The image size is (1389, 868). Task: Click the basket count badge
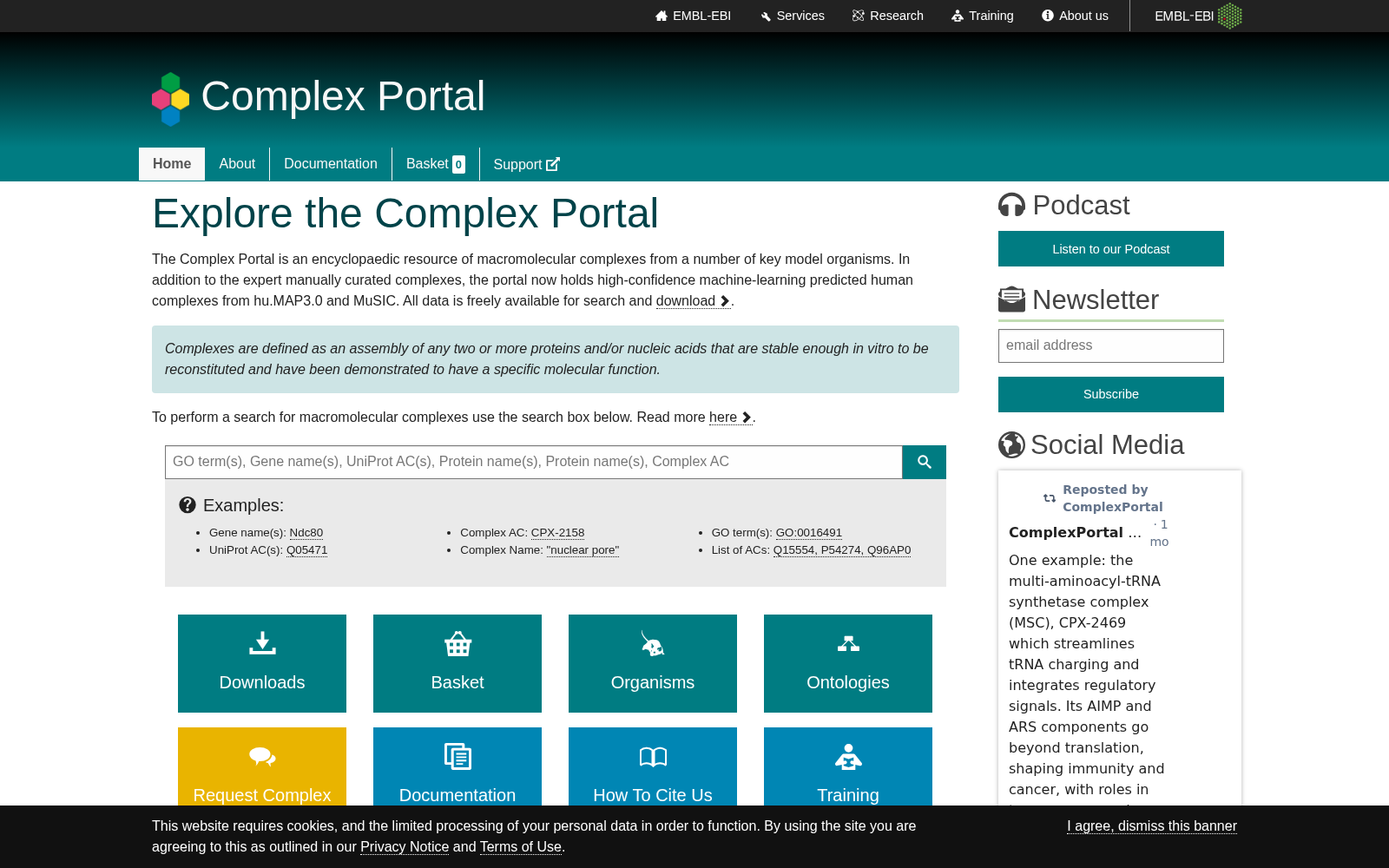tap(459, 164)
